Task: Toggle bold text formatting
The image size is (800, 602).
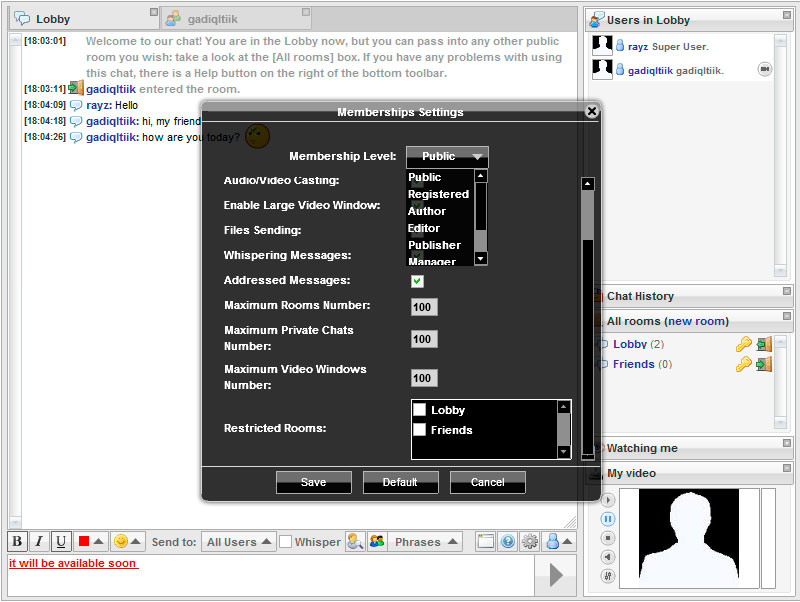Action: tap(18, 541)
